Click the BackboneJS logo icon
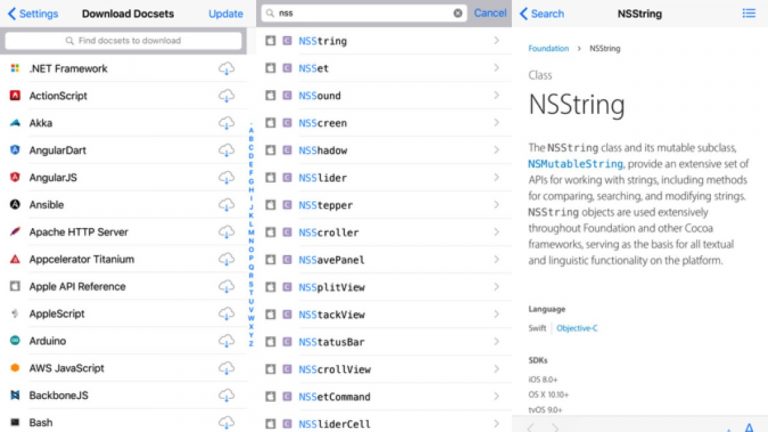Screen dimensions: 768x432 (15, 395)
